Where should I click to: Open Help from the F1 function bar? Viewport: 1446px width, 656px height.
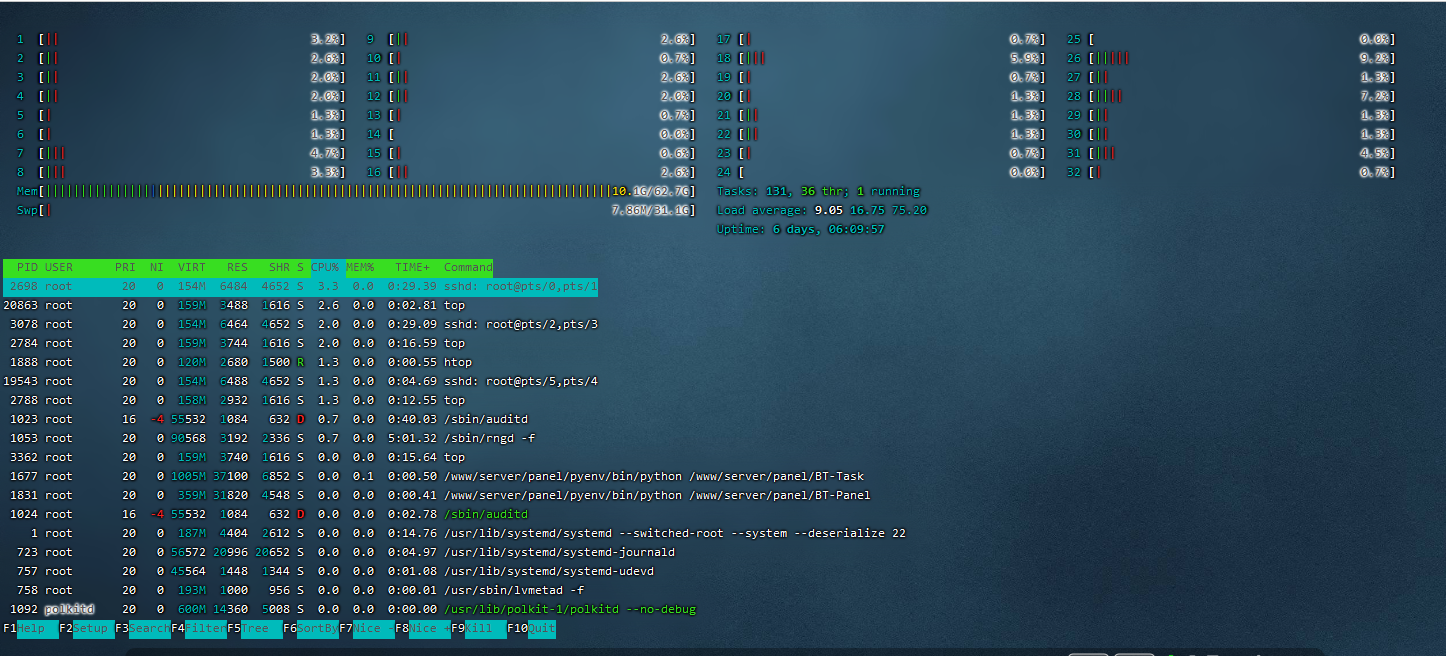click(37, 629)
